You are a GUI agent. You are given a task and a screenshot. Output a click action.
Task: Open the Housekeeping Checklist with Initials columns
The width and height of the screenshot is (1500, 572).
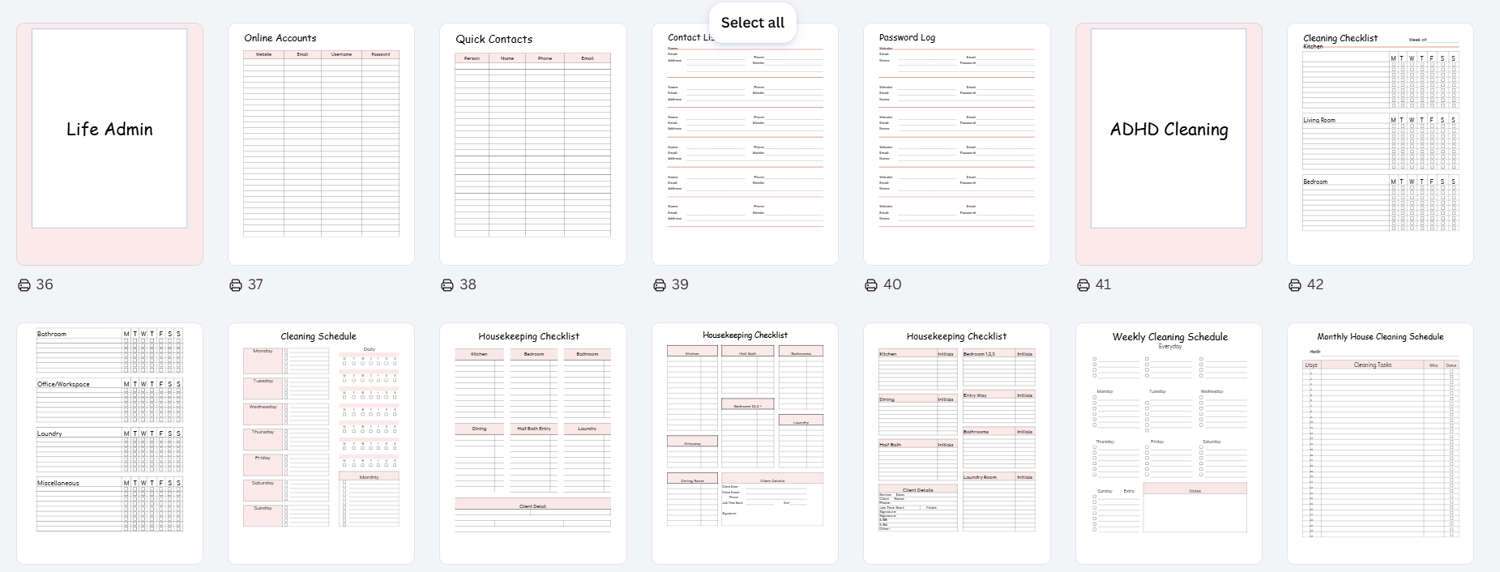(x=957, y=443)
